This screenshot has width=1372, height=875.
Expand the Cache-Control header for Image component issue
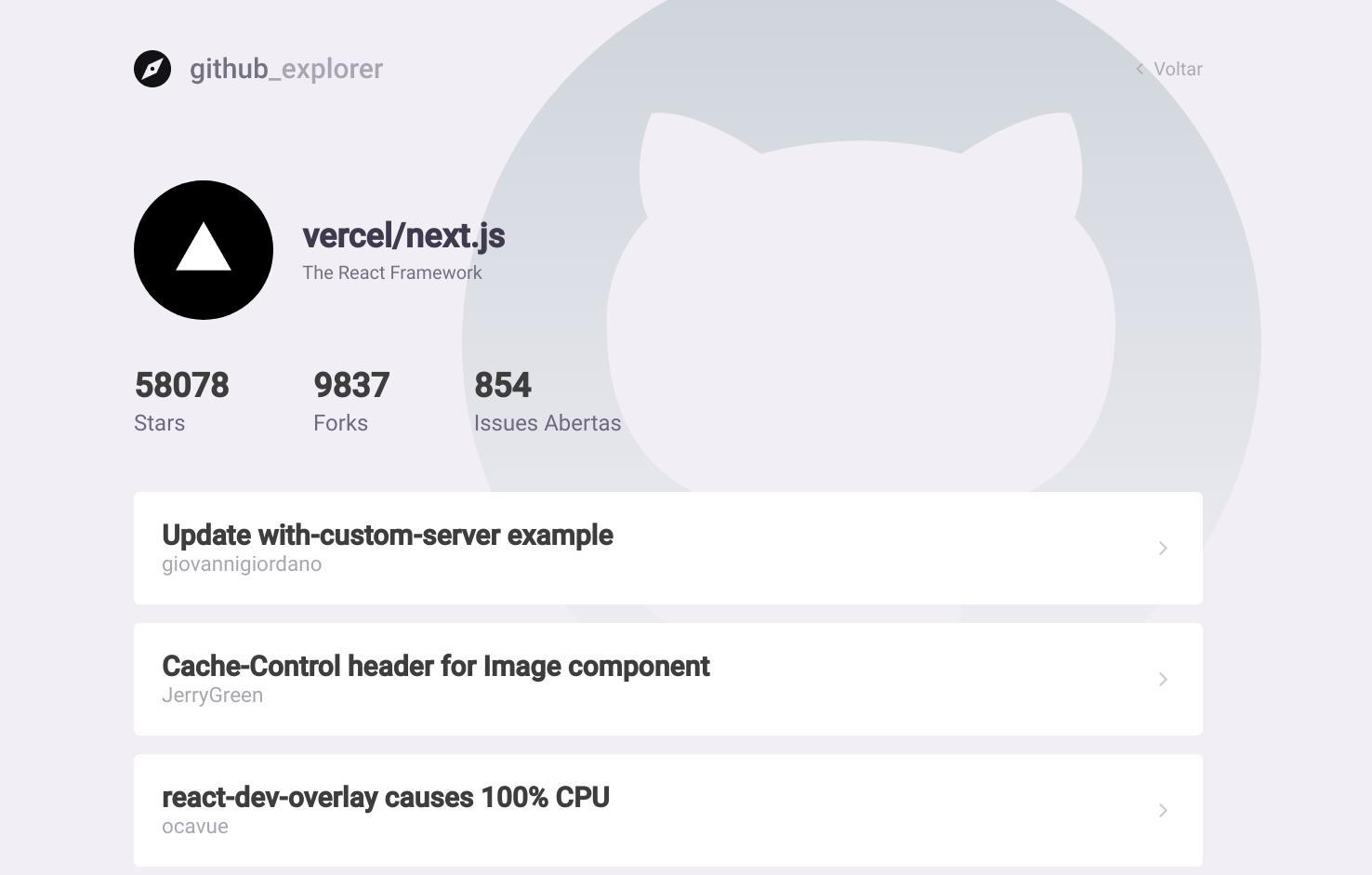click(x=435, y=667)
